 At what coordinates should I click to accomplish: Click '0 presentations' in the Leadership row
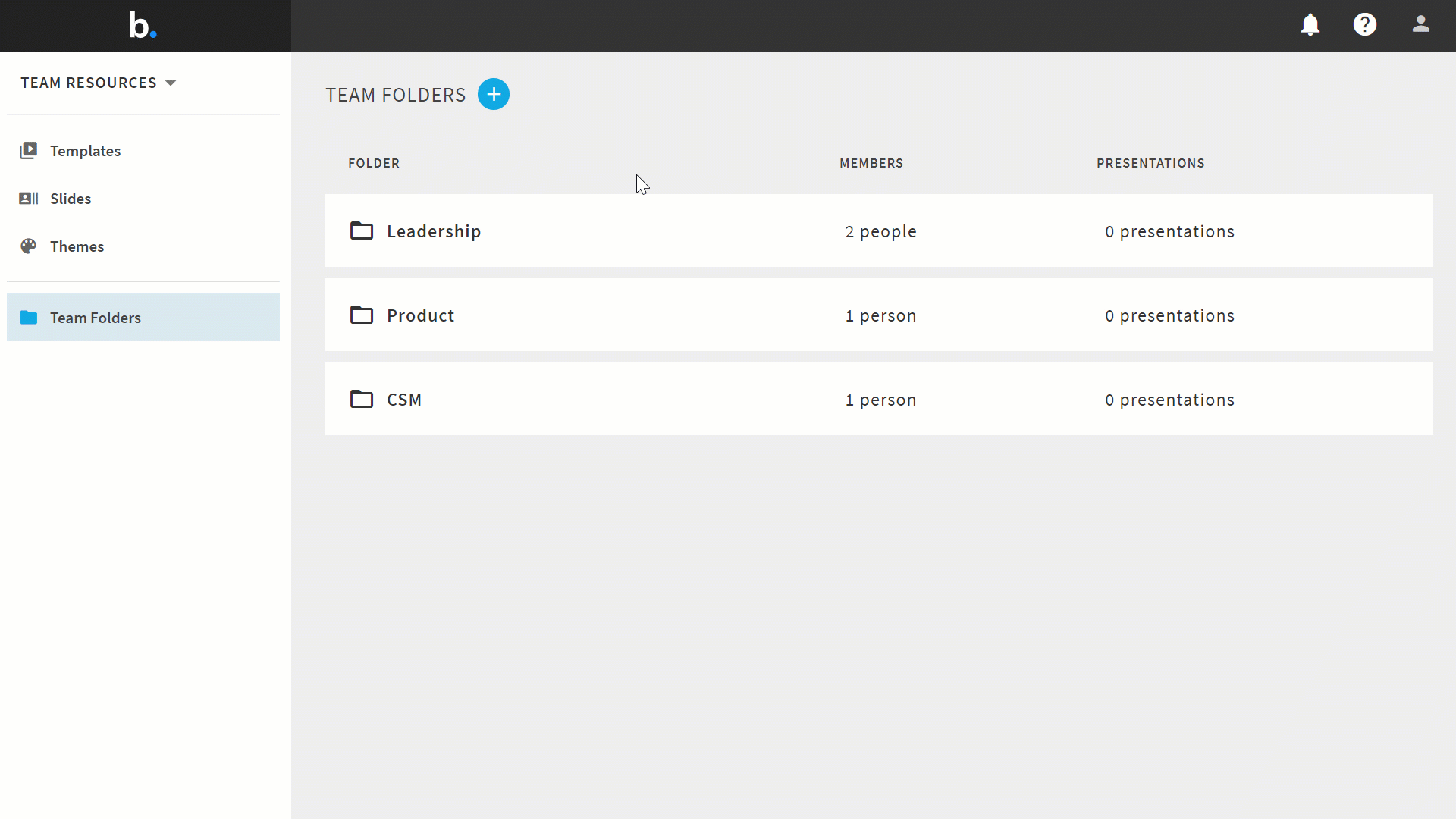1170,231
